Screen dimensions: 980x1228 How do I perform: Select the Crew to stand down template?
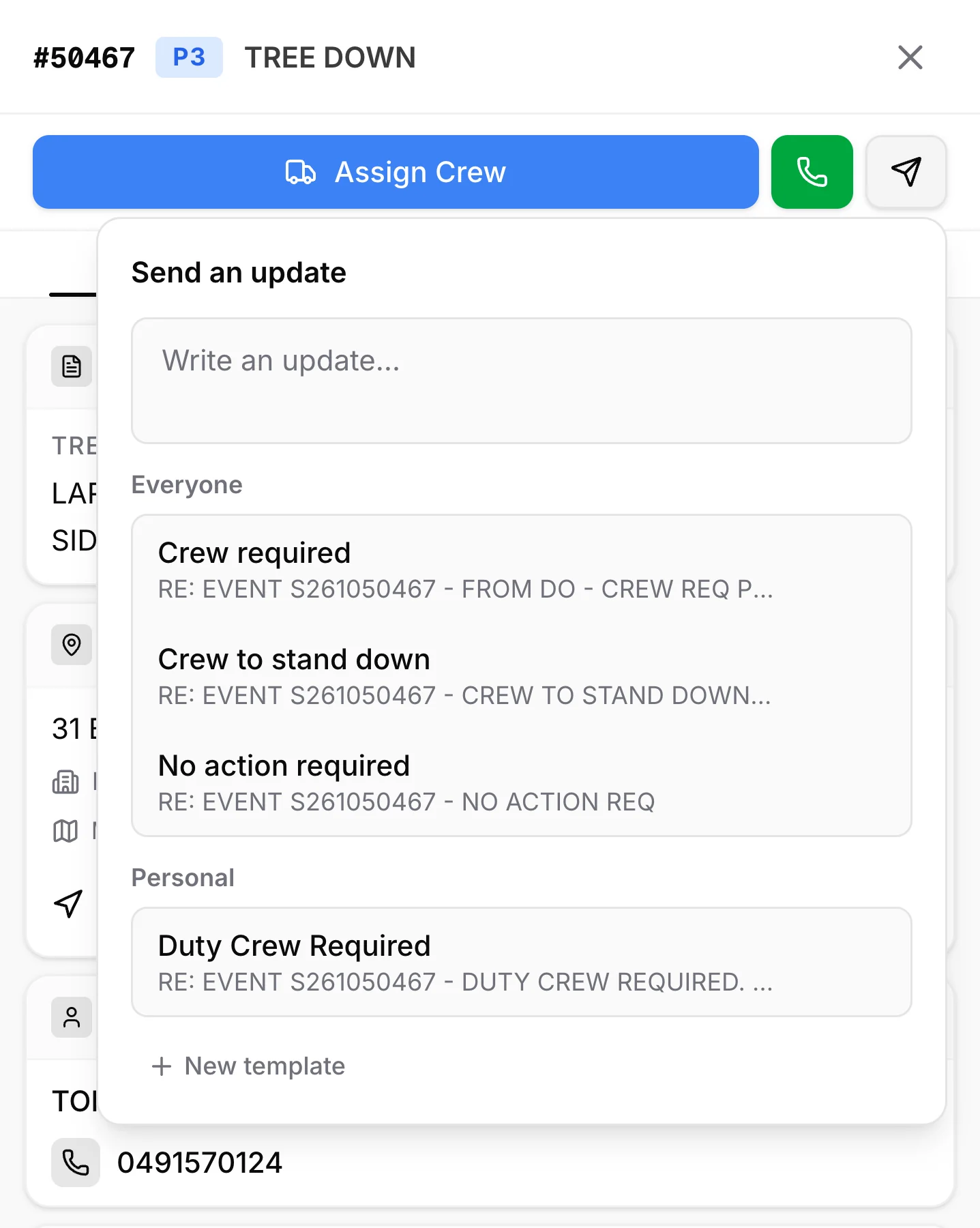coord(522,676)
